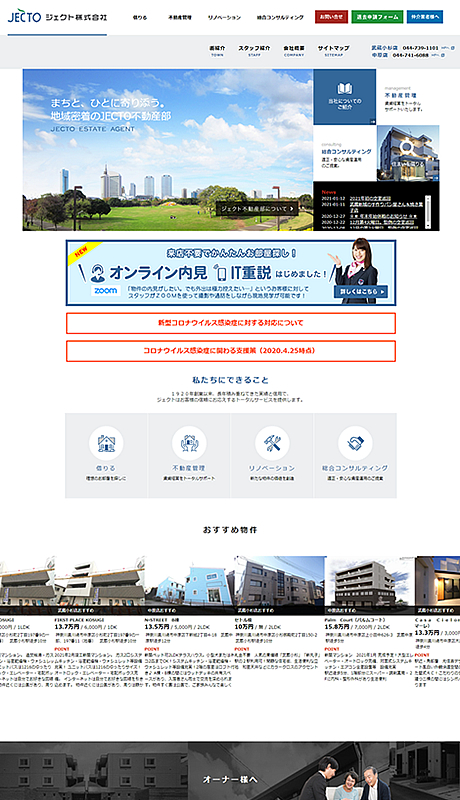Open the サイトマップ SITEMAP link
Screen dimensions: 460x800
click(334, 51)
